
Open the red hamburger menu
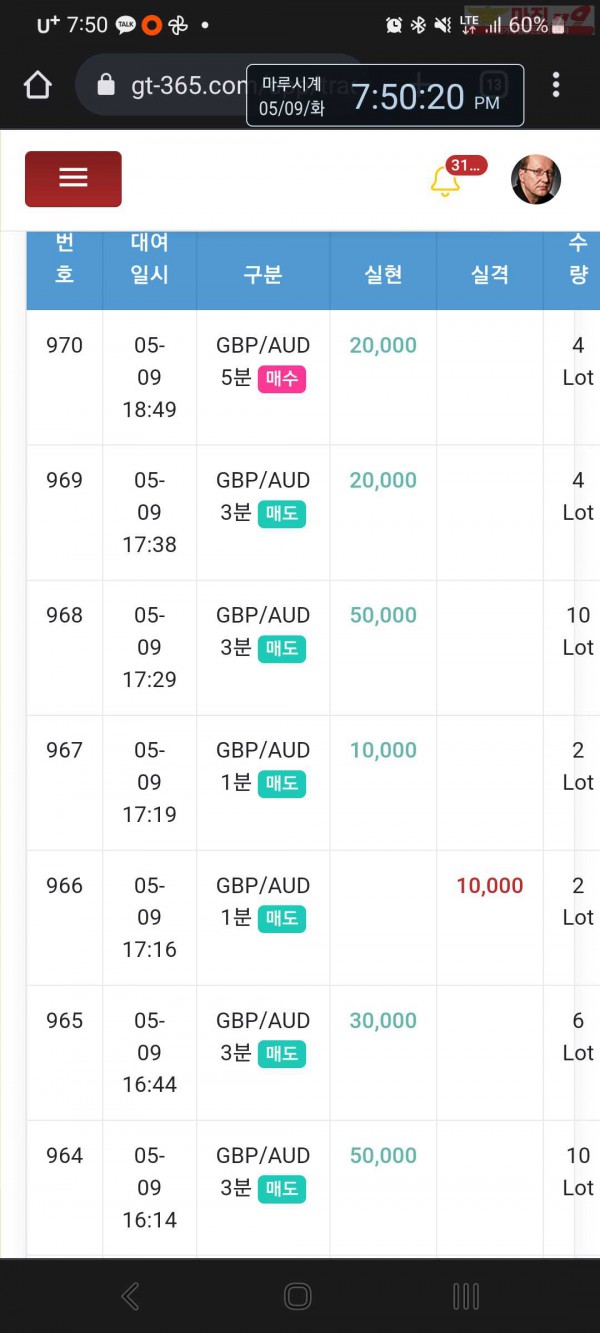73,179
